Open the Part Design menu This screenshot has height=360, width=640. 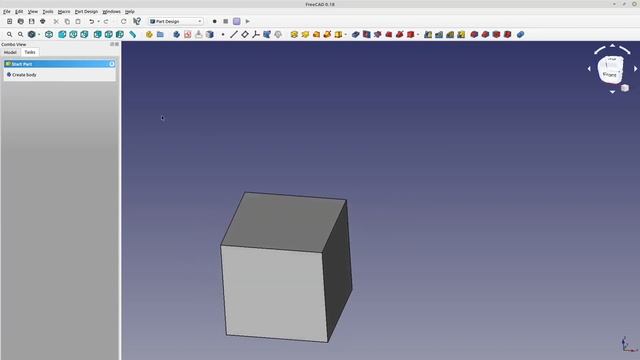86,11
